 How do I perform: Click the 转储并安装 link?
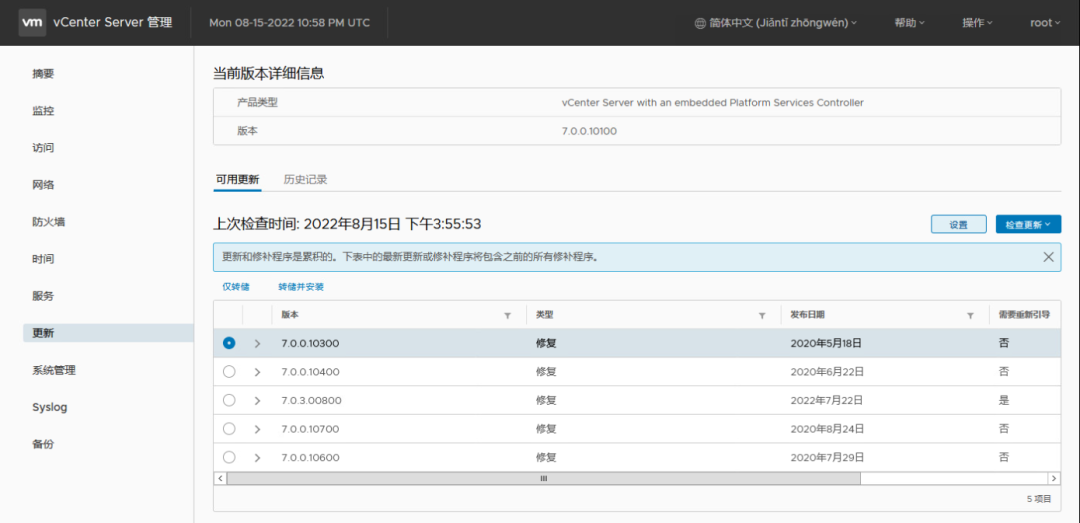coord(301,287)
